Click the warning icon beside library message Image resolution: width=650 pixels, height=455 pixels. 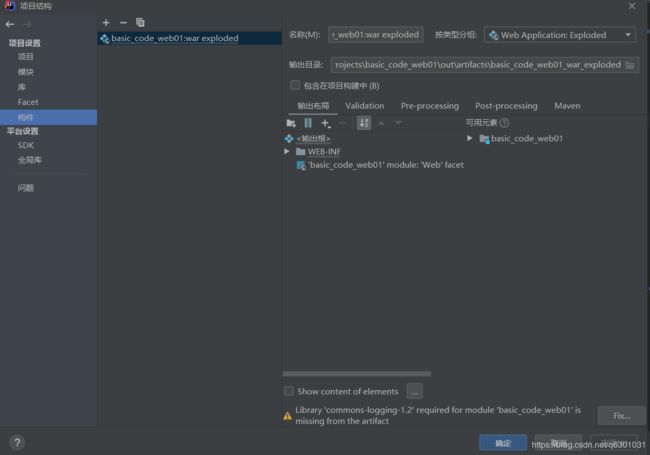click(x=287, y=416)
